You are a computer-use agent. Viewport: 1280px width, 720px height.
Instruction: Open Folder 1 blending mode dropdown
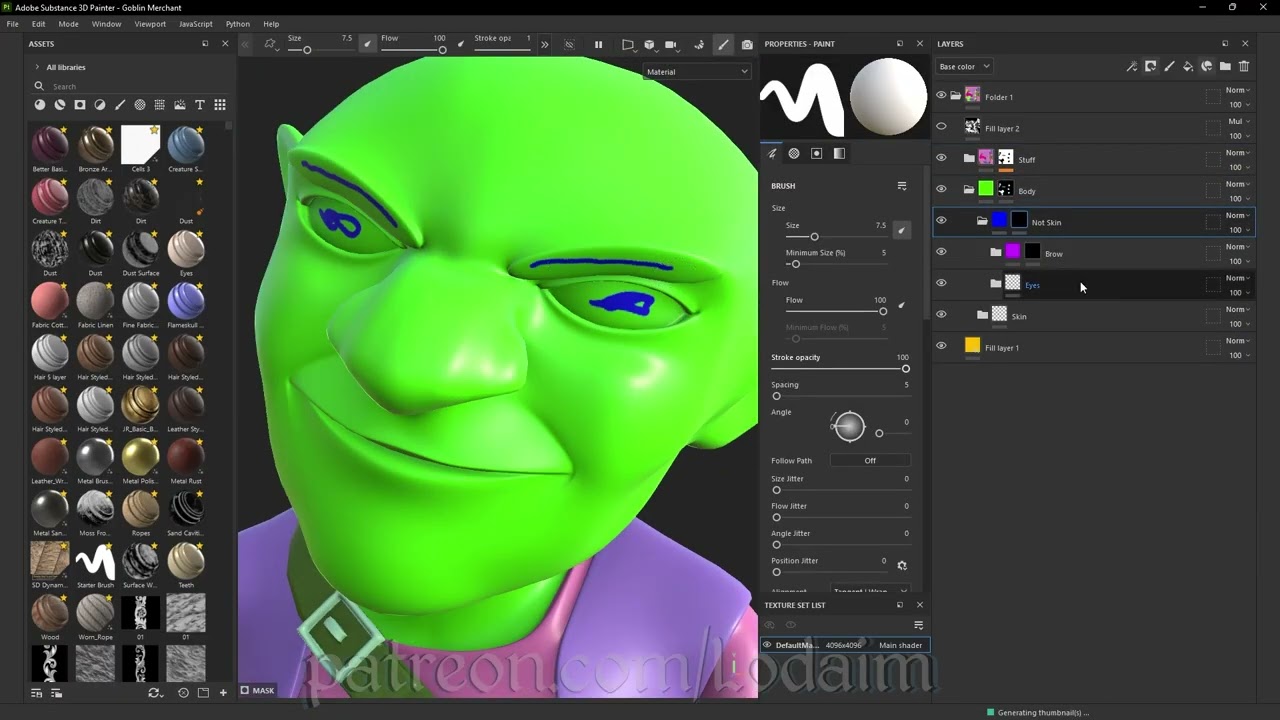[1238, 90]
